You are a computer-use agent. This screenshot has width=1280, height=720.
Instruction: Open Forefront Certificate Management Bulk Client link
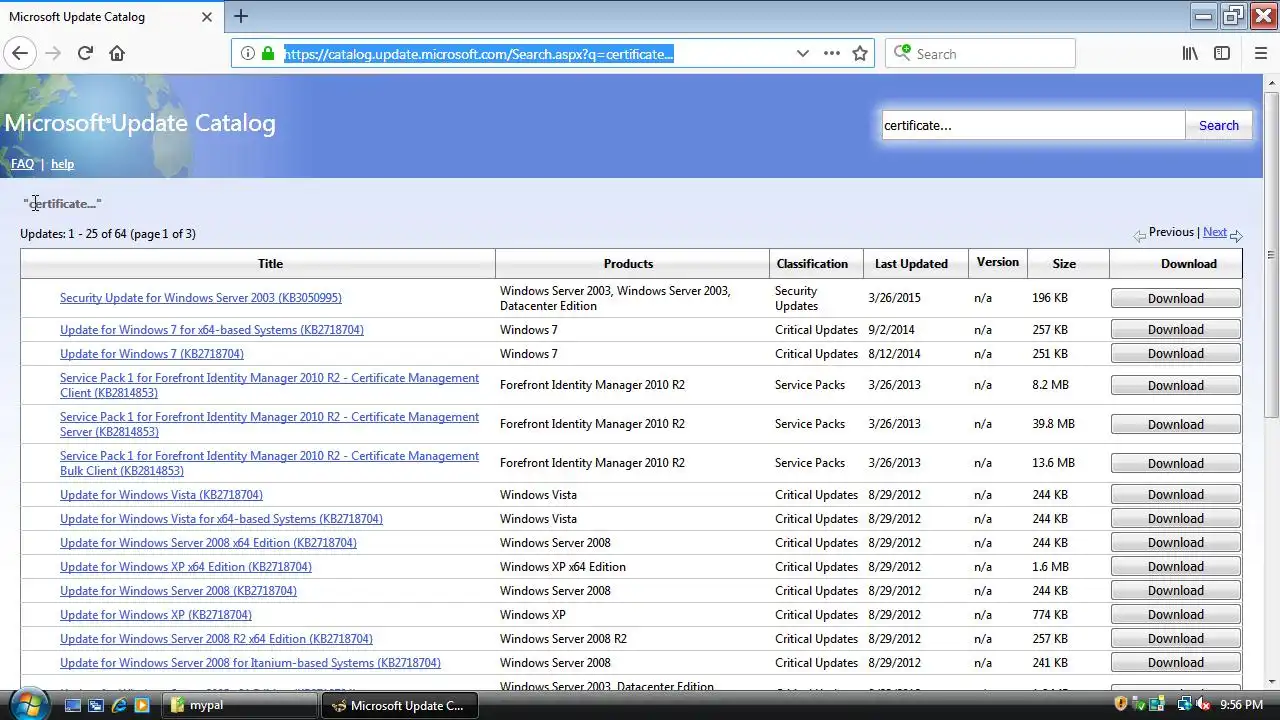pyautogui.click(x=269, y=463)
